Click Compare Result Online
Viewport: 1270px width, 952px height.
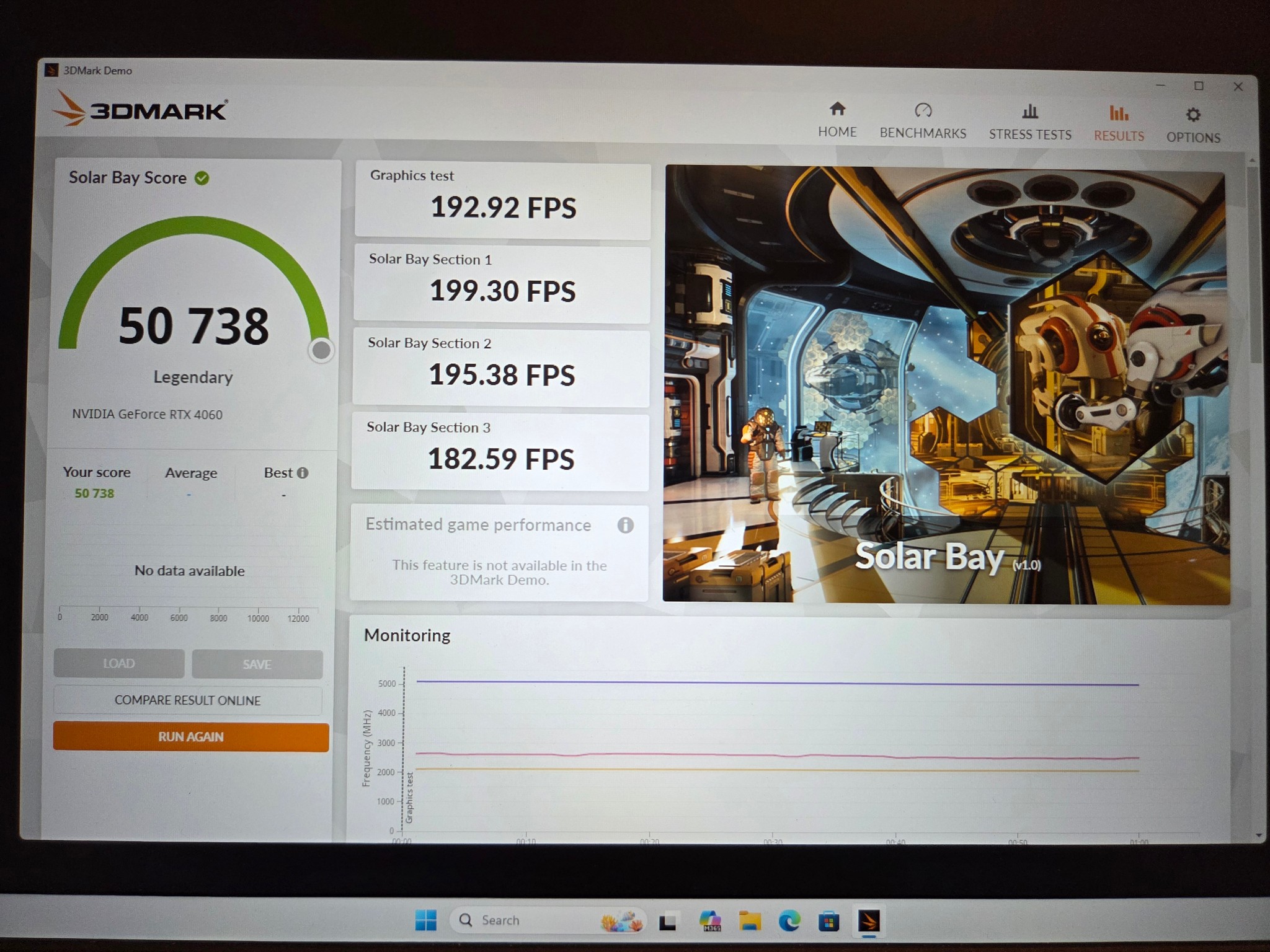click(x=188, y=700)
